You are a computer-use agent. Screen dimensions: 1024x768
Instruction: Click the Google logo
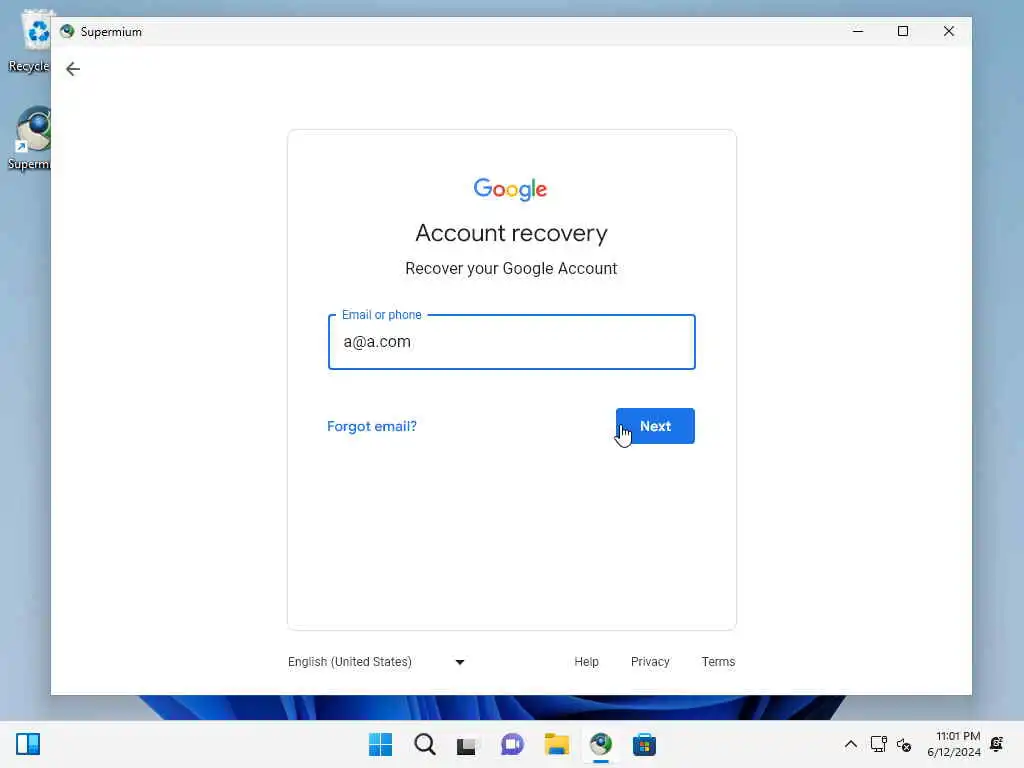(510, 189)
